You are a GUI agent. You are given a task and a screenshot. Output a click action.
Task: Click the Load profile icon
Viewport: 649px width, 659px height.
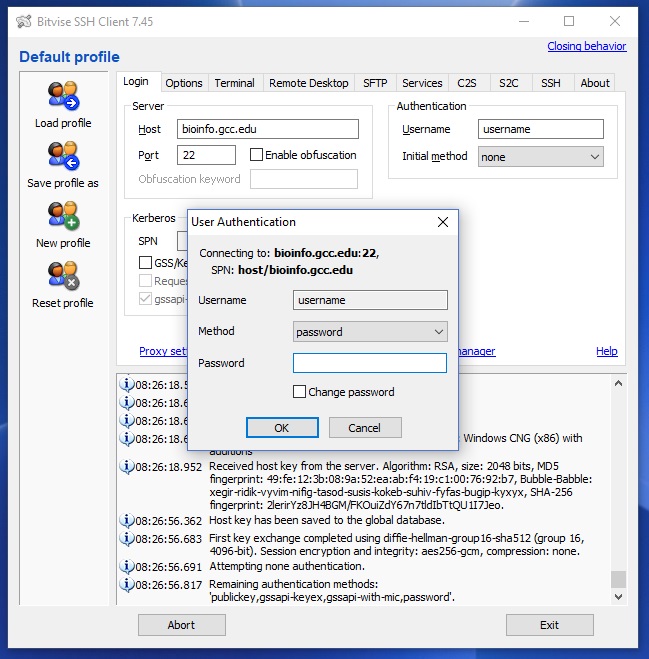[63, 96]
